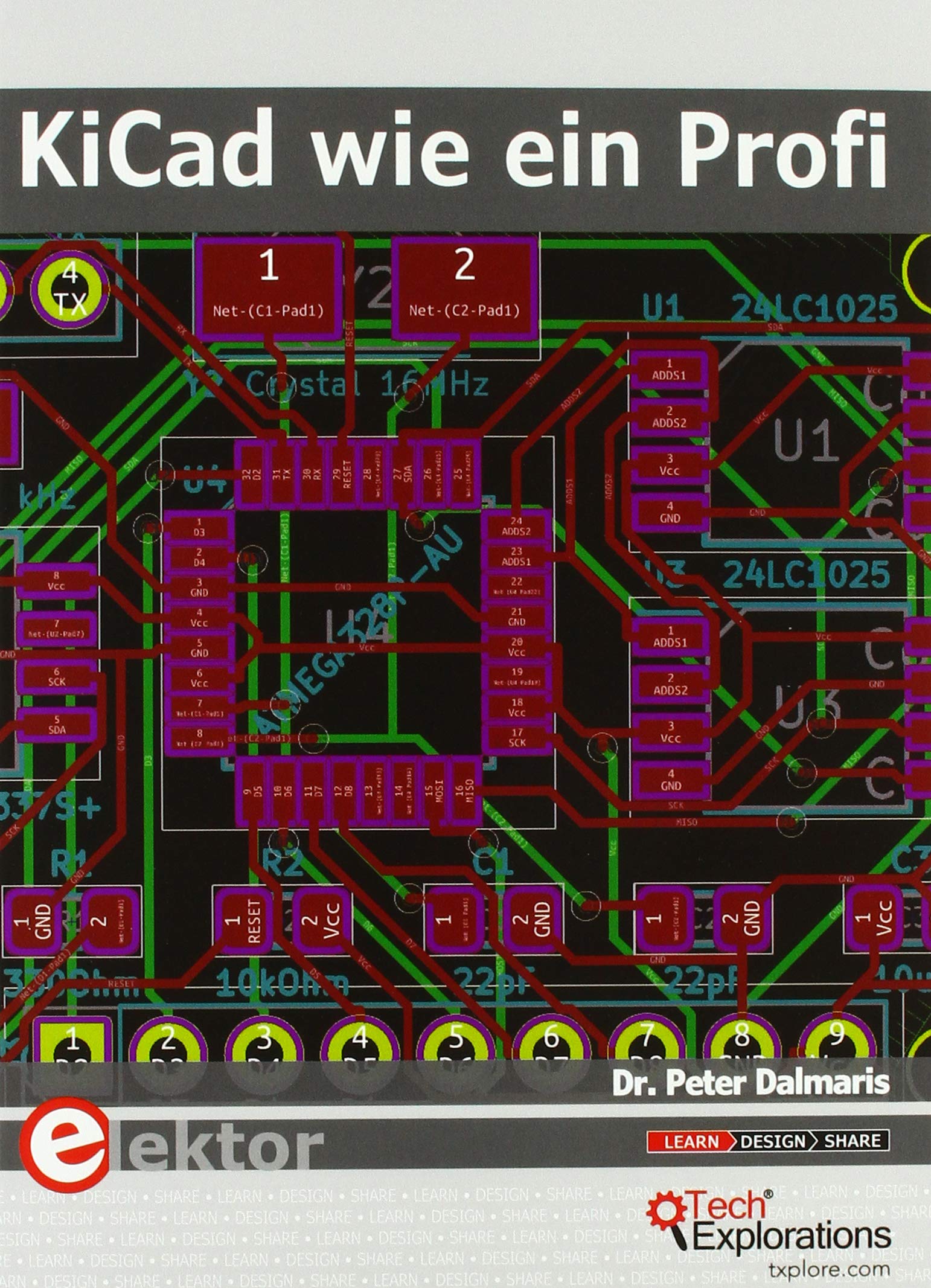The width and height of the screenshot is (931, 1288).
Task: Select the R2 pad labeled "1 RESET"
Action: click(x=244, y=921)
